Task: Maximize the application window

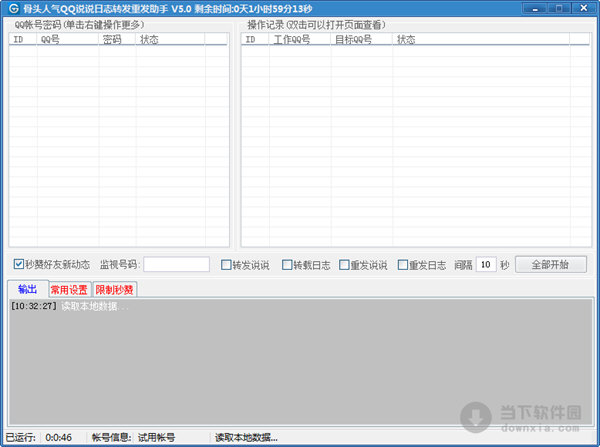Action: (559, 8)
